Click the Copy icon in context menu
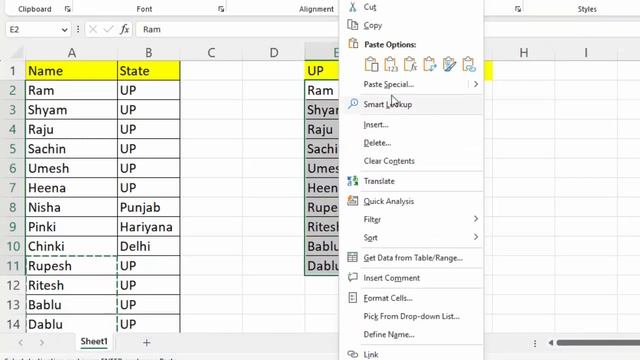The image size is (640, 360). pos(353,25)
